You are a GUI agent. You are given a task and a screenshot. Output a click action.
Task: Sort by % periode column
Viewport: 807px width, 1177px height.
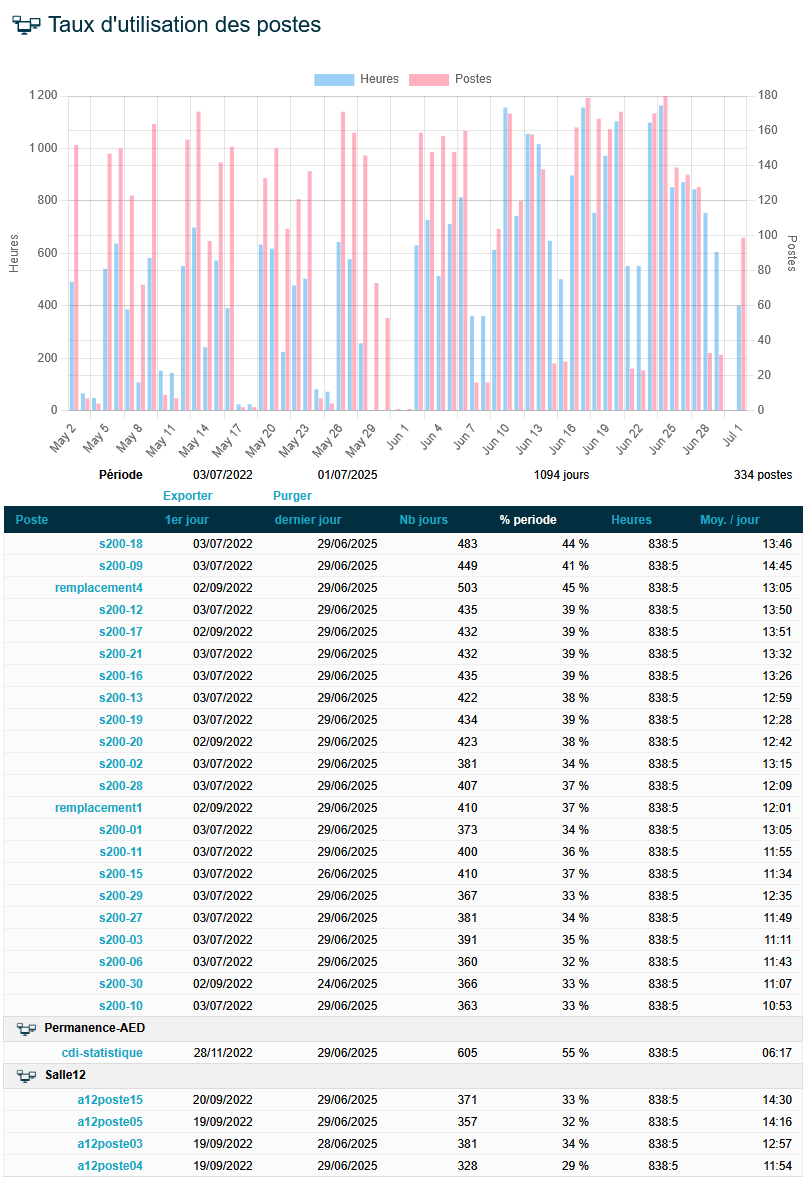coord(528,520)
